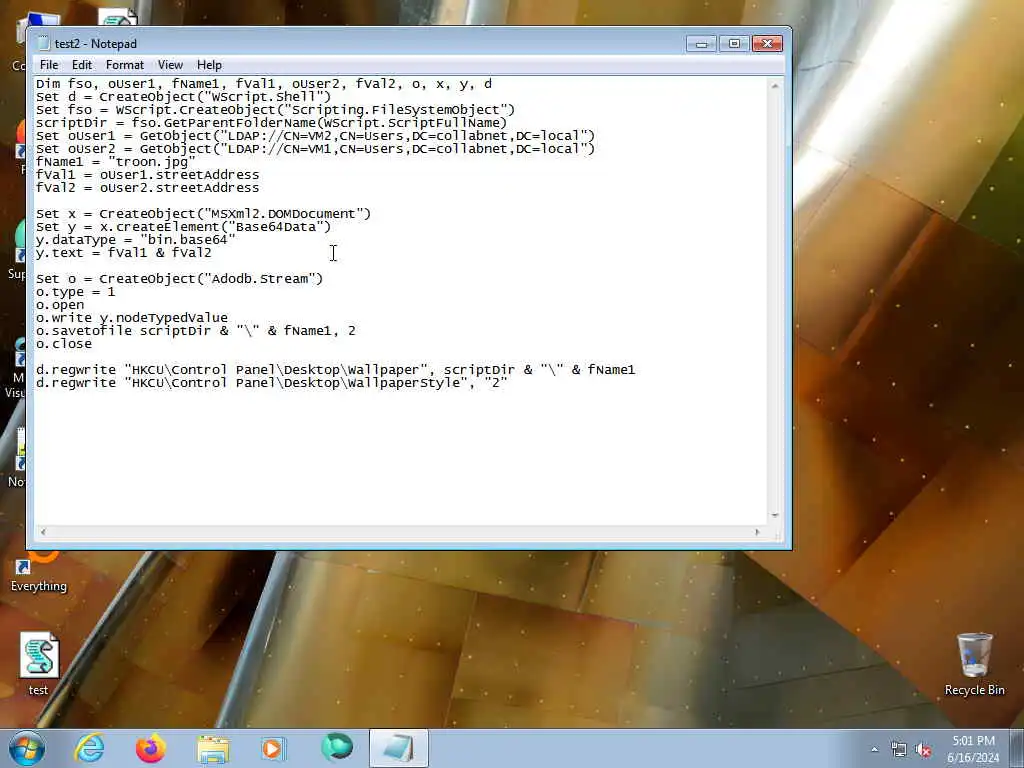
Task: Click the network tray icon
Action: (899, 750)
